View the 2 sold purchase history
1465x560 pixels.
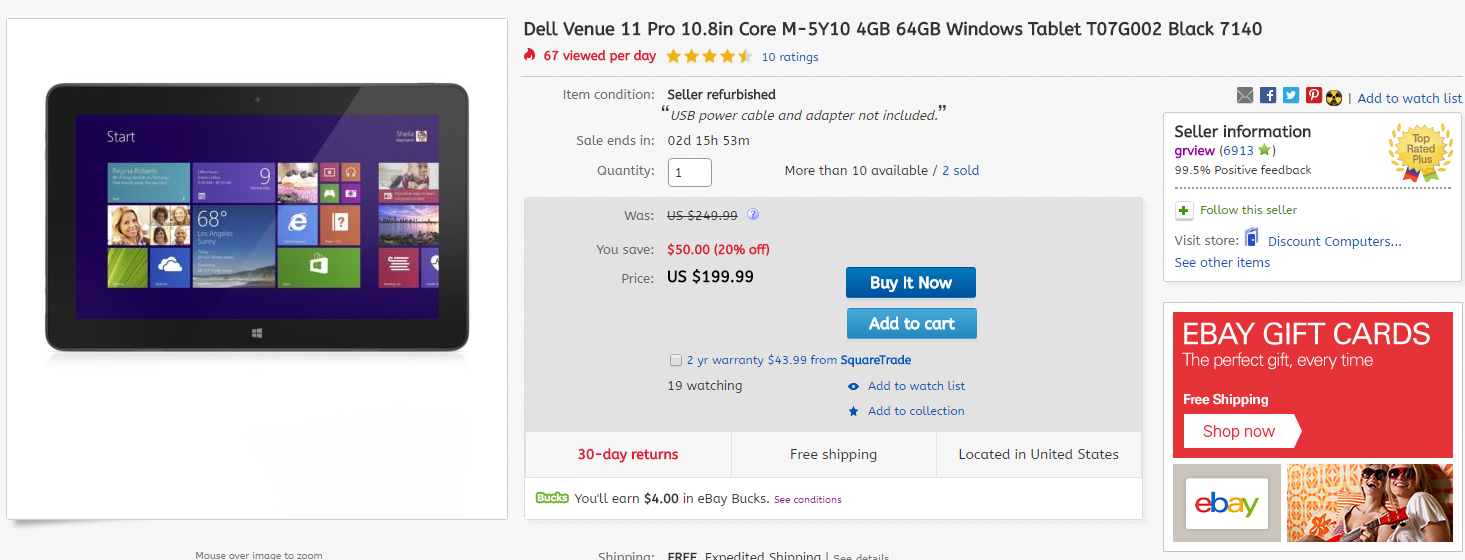tap(960, 171)
